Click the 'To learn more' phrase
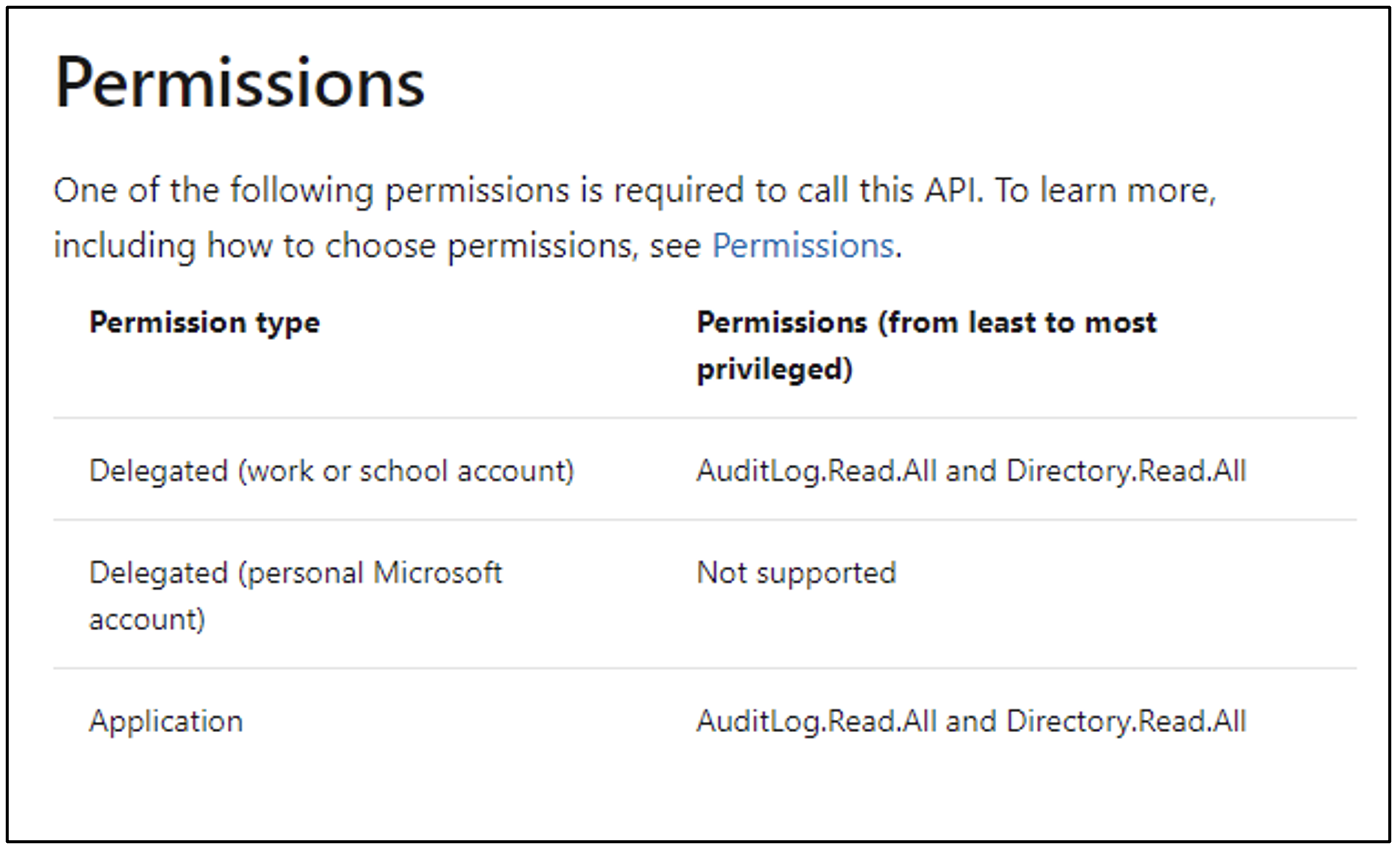 [x=1105, y=190]
